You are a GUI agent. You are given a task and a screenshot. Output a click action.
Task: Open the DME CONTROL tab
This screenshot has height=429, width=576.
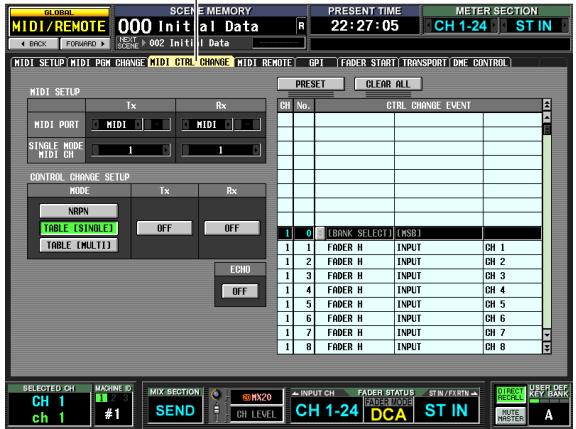(480, 63)
